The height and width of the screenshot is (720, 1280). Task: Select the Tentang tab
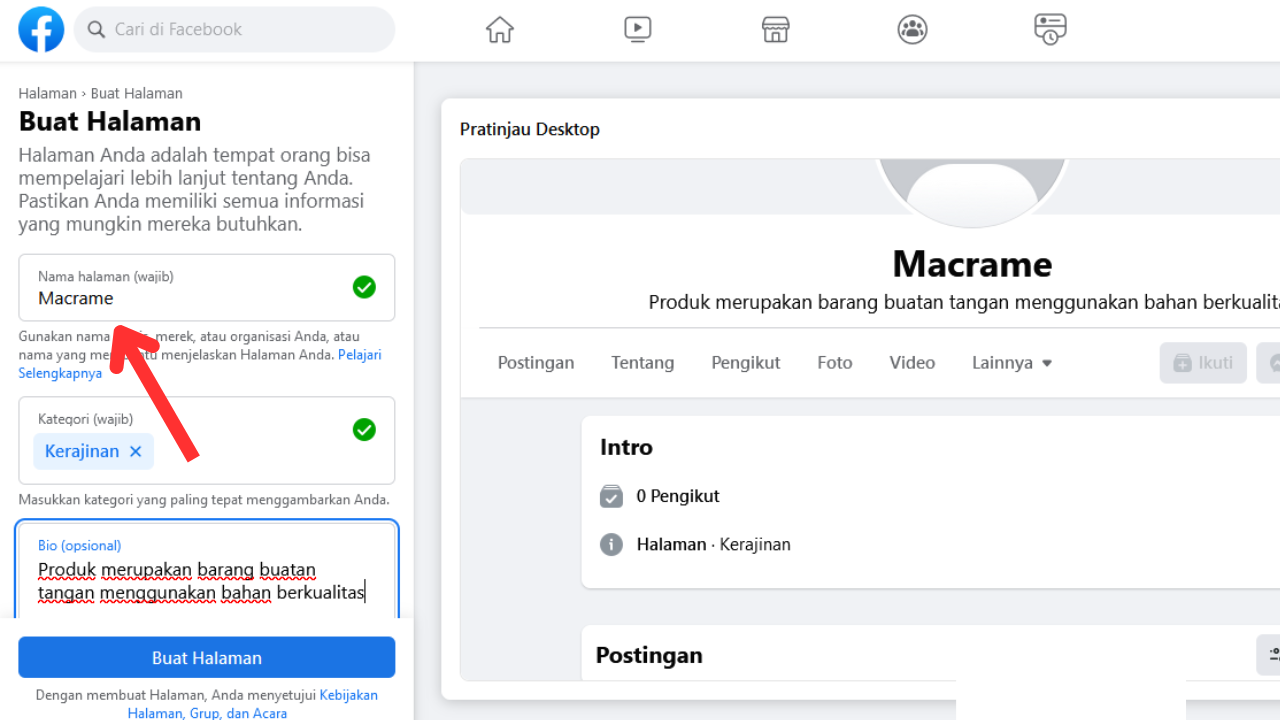tap(643, 363)
